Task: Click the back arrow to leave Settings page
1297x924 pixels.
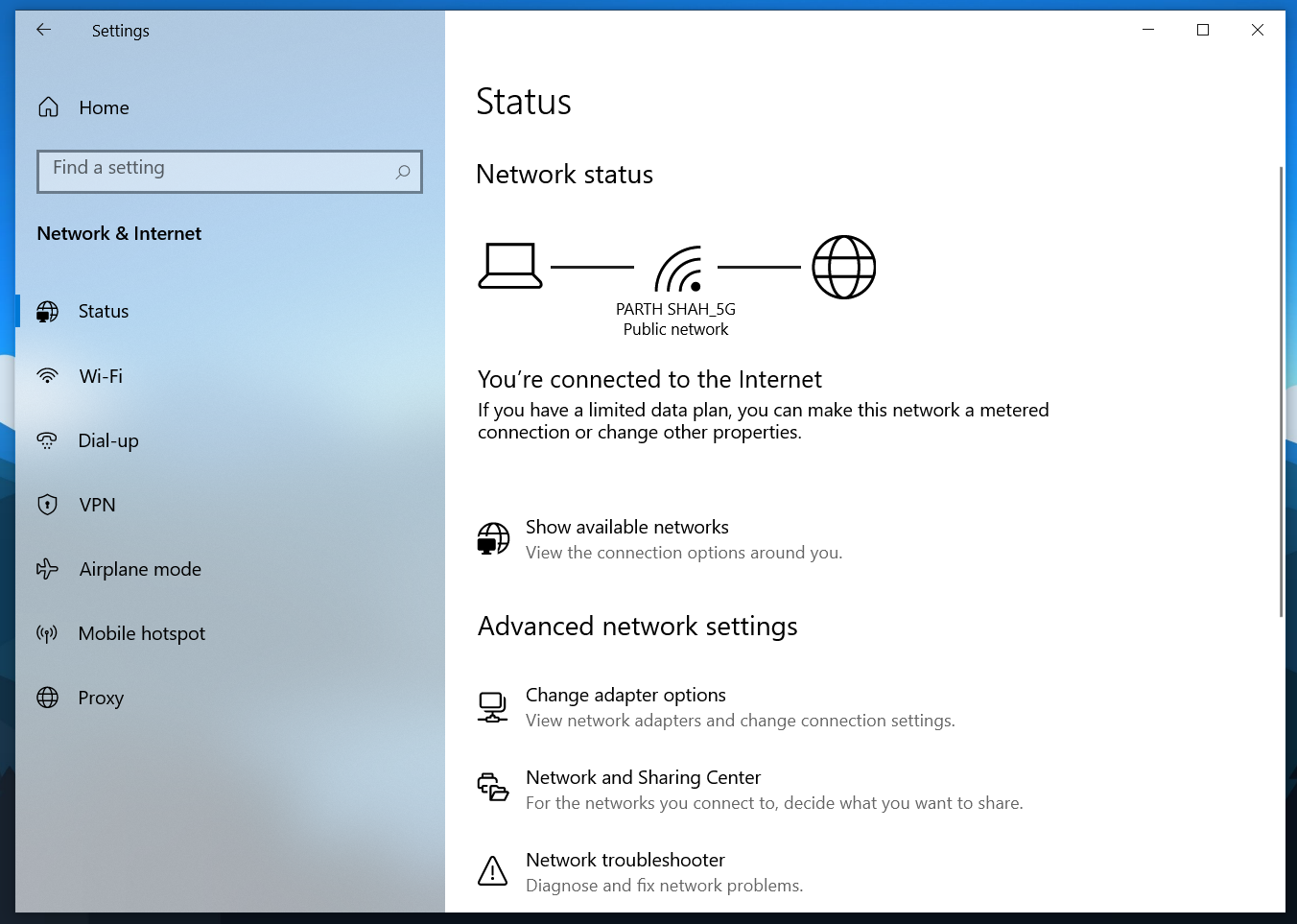Action: [44, 30]
